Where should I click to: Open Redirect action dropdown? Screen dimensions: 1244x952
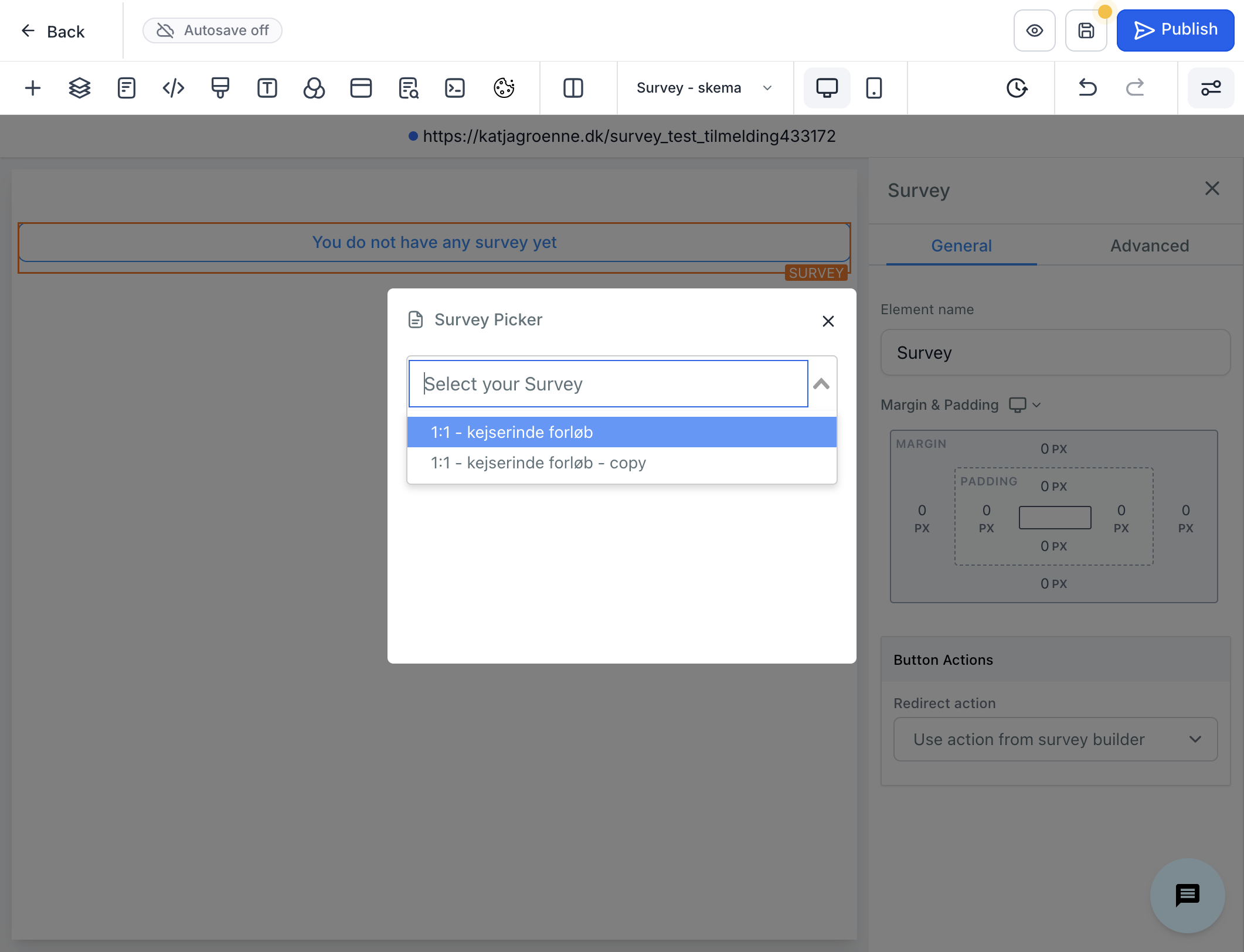point(1055,740)
